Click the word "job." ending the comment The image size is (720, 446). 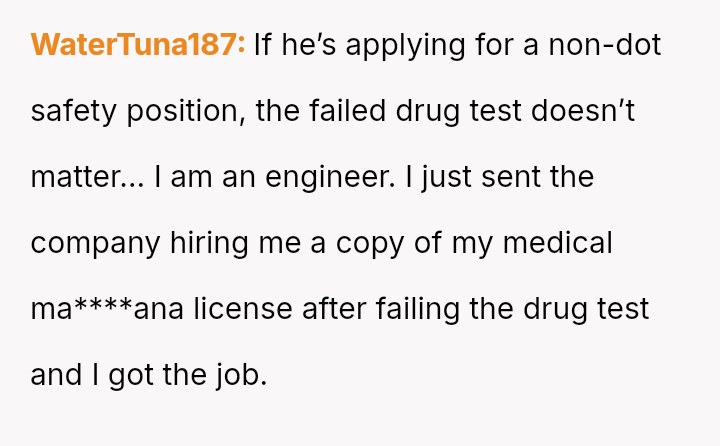pyautogui.click(x=240, y=375)
